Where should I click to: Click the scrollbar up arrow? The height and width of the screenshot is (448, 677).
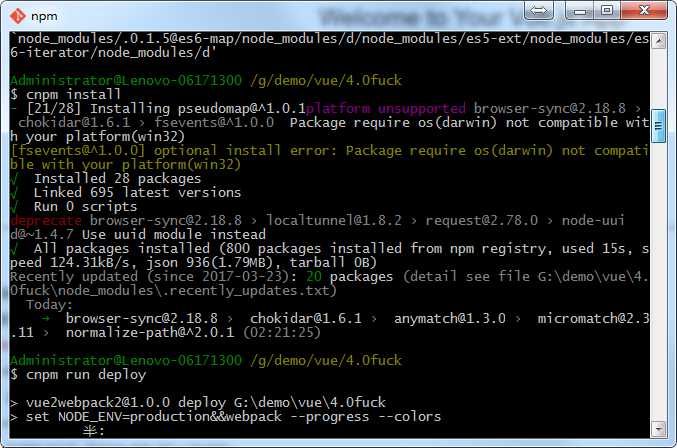click(x=658, y=41)
